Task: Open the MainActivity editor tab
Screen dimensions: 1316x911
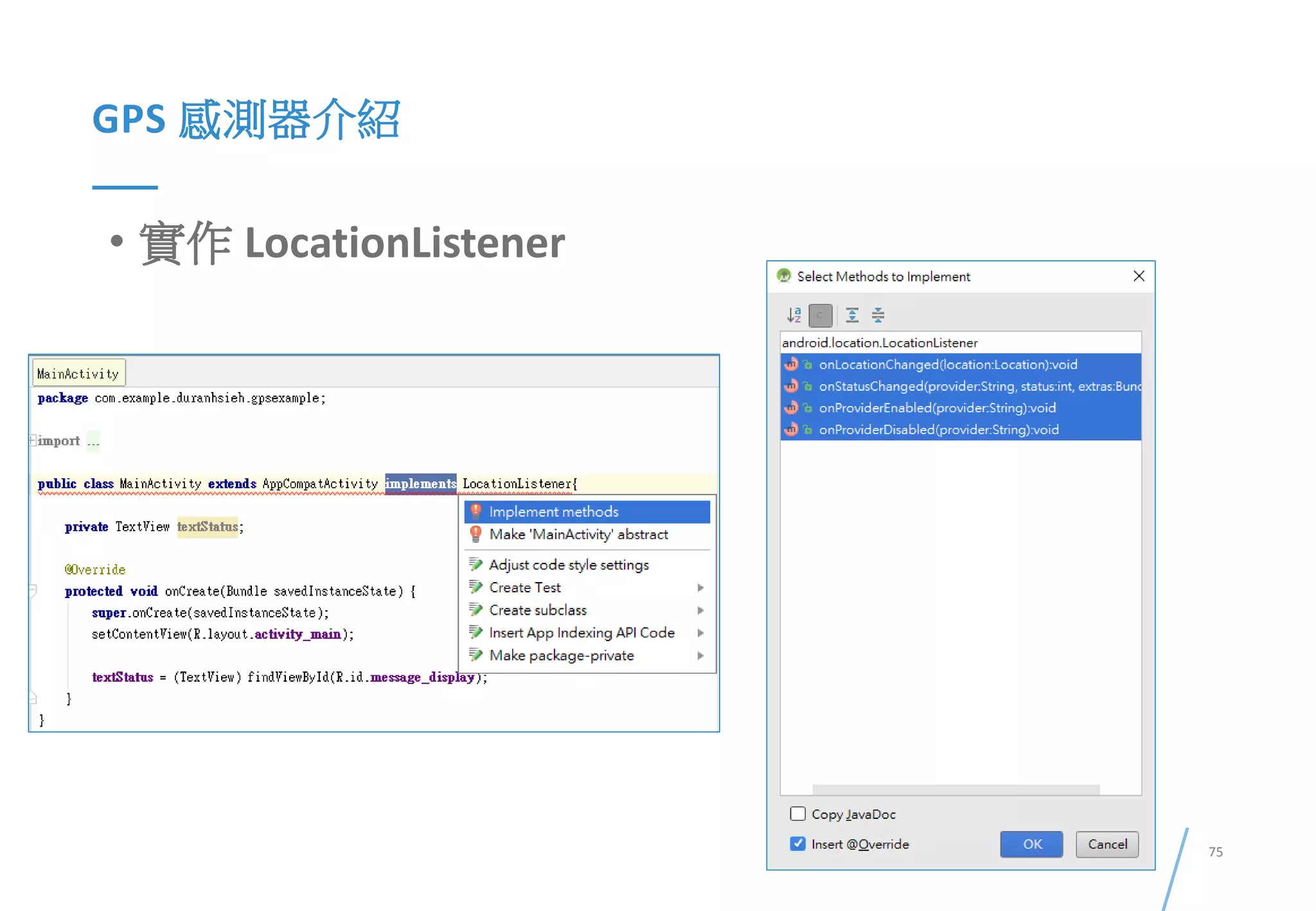Action: [x=78, y=373]
